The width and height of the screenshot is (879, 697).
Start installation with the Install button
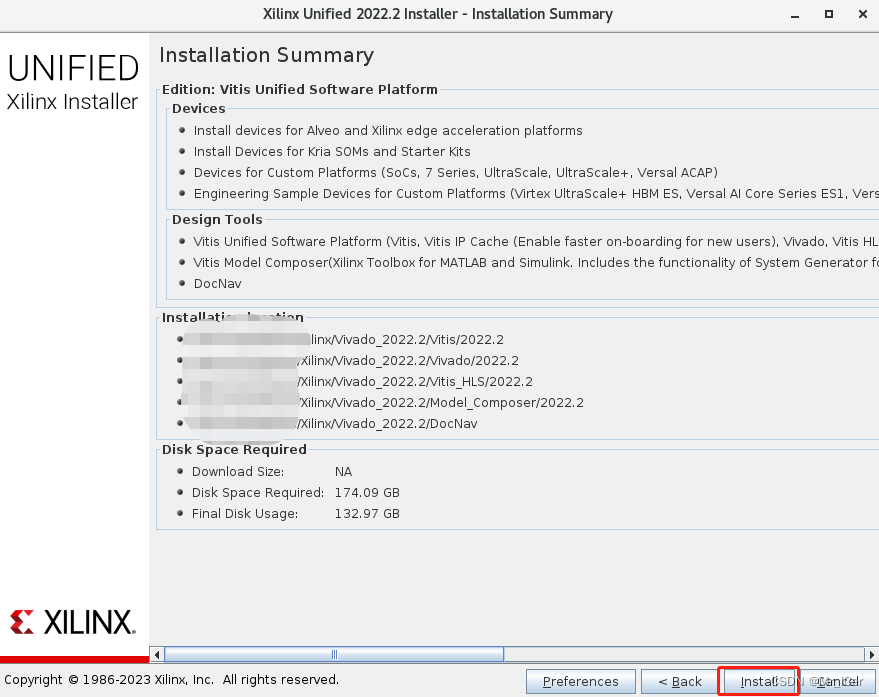pyautogui.click(x=759, y=681)
